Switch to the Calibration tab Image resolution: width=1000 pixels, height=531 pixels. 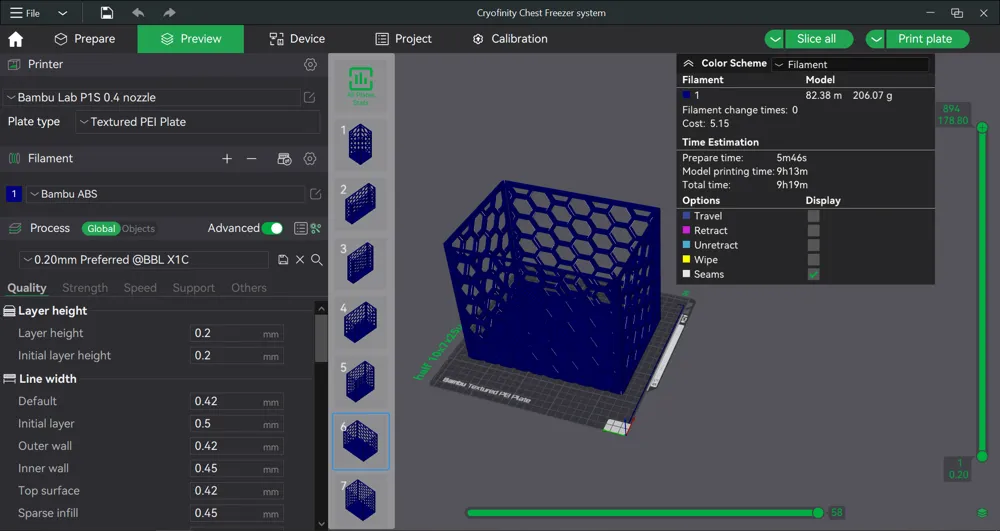tap(510, 39)
